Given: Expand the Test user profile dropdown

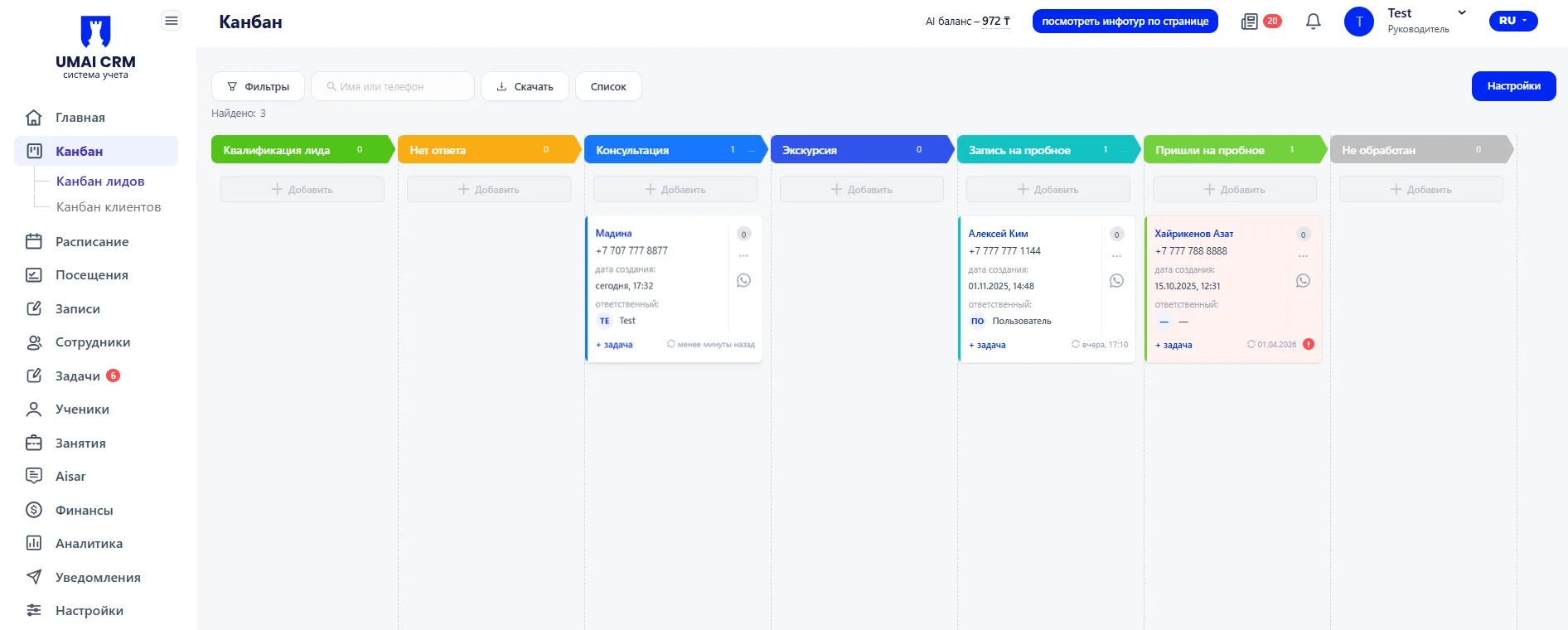Looking at the screenshot, I should (x=1462, y=13).
